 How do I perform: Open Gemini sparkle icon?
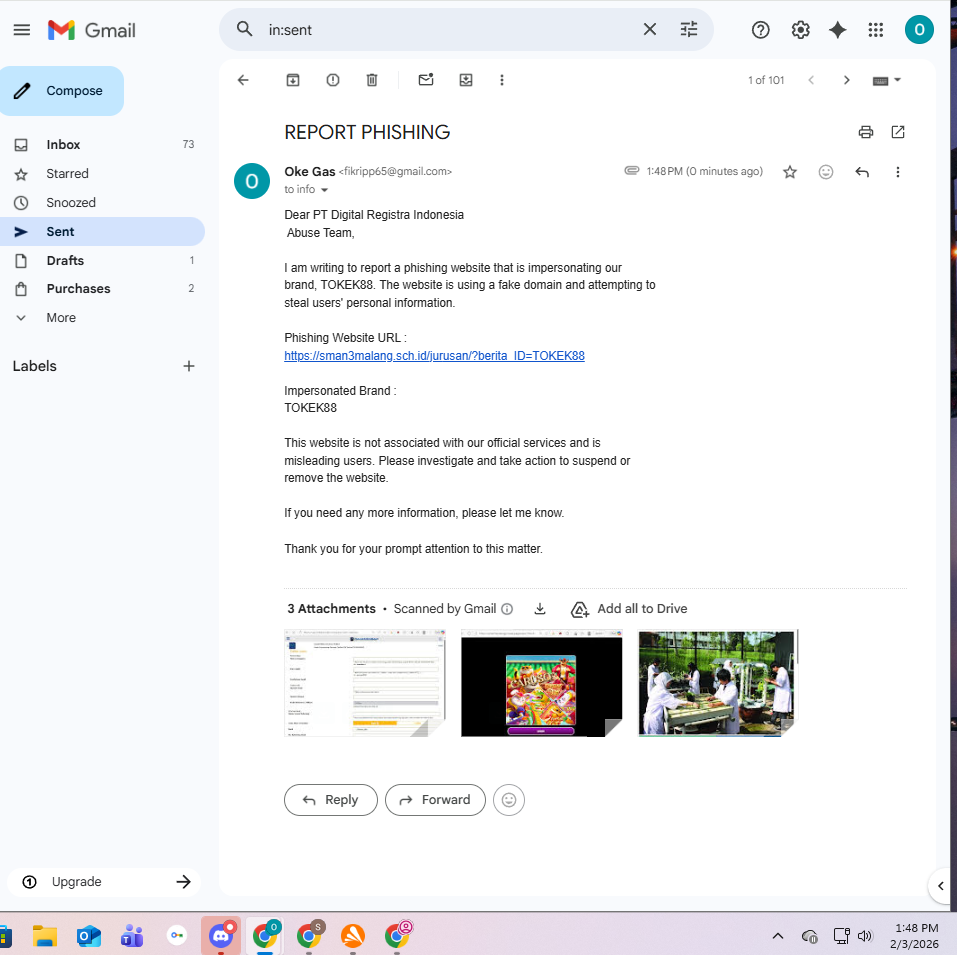tap(837, 30)
